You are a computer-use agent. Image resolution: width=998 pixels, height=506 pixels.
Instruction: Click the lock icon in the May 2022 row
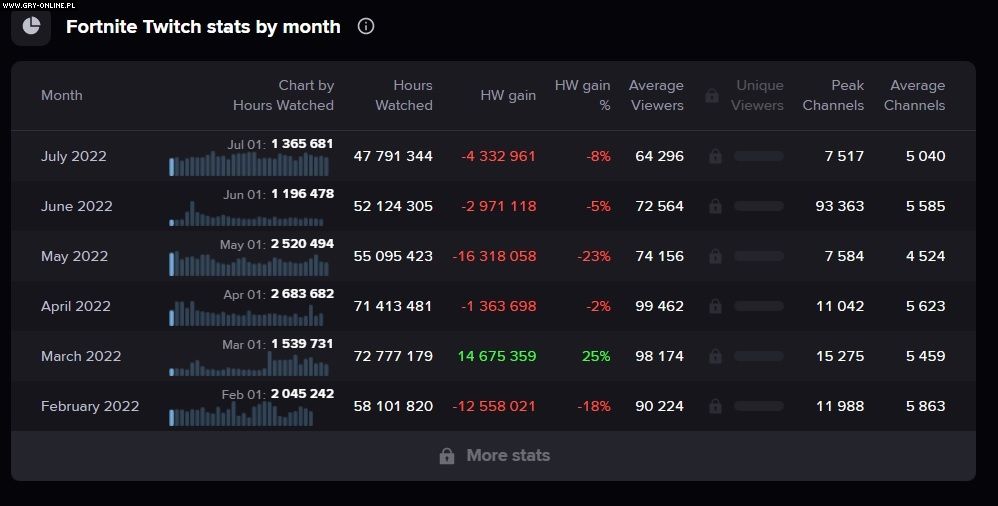[x=715, y=256]
